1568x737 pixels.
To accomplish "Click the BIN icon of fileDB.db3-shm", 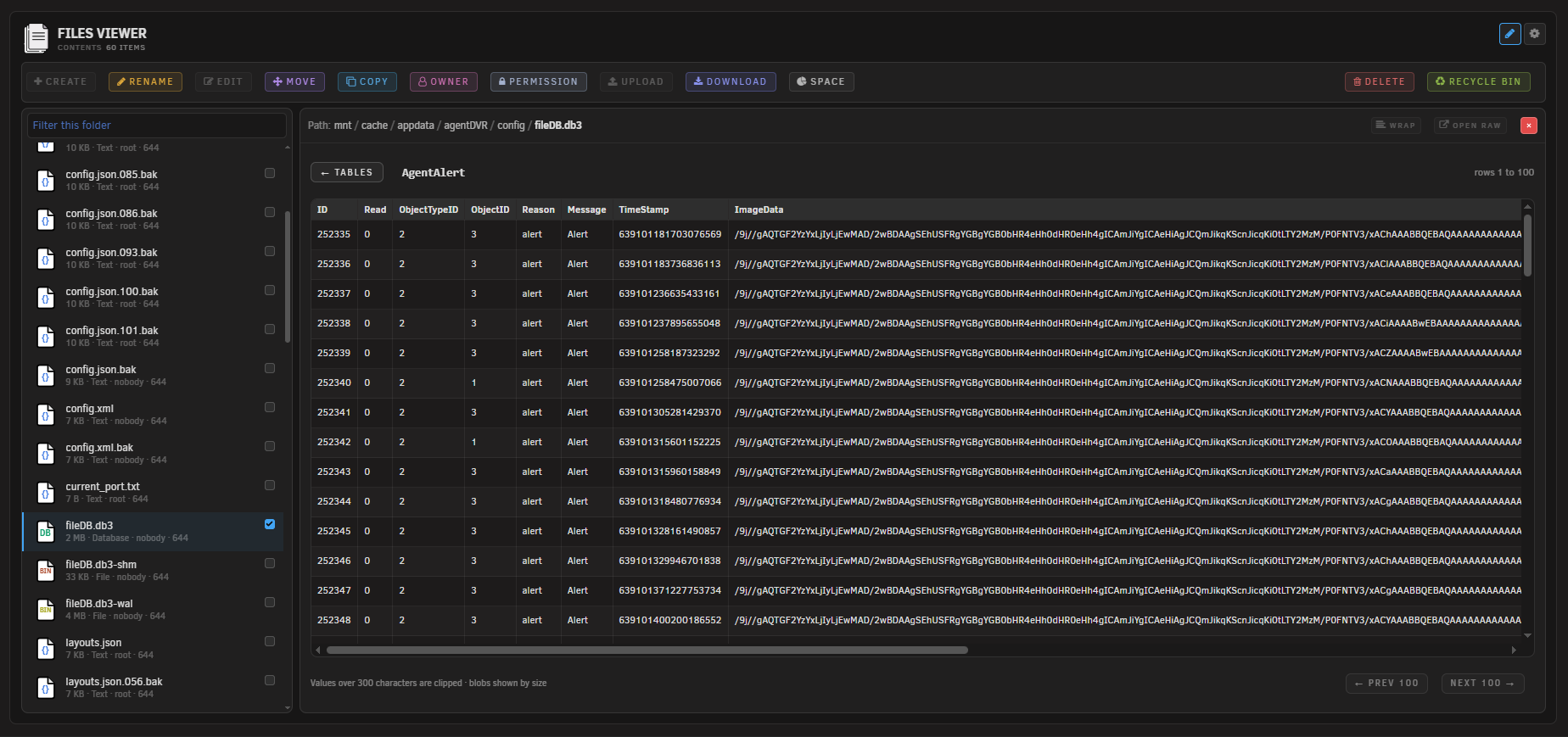I will (x=46, y=571).
